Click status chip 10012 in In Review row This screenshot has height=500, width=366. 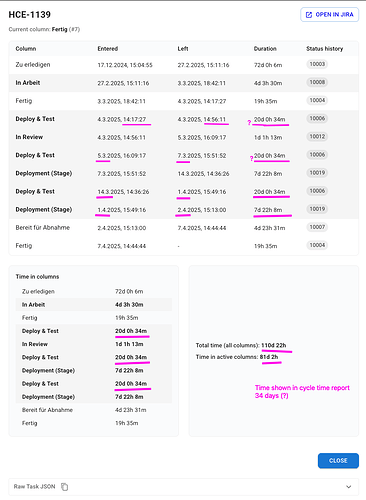[x=317, y=136]
